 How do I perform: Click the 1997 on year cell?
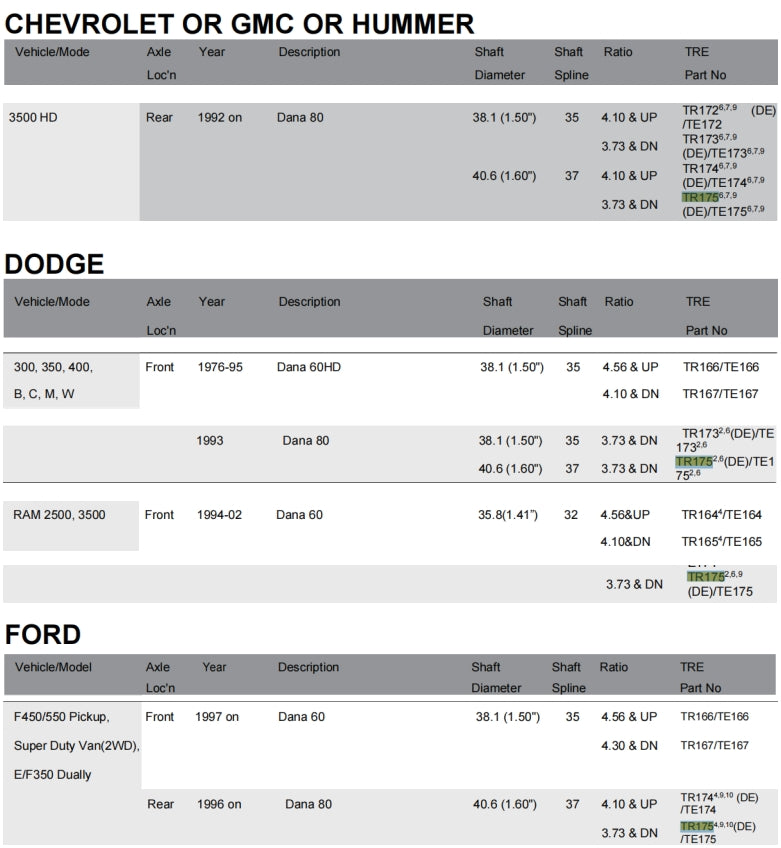(219, 717)
